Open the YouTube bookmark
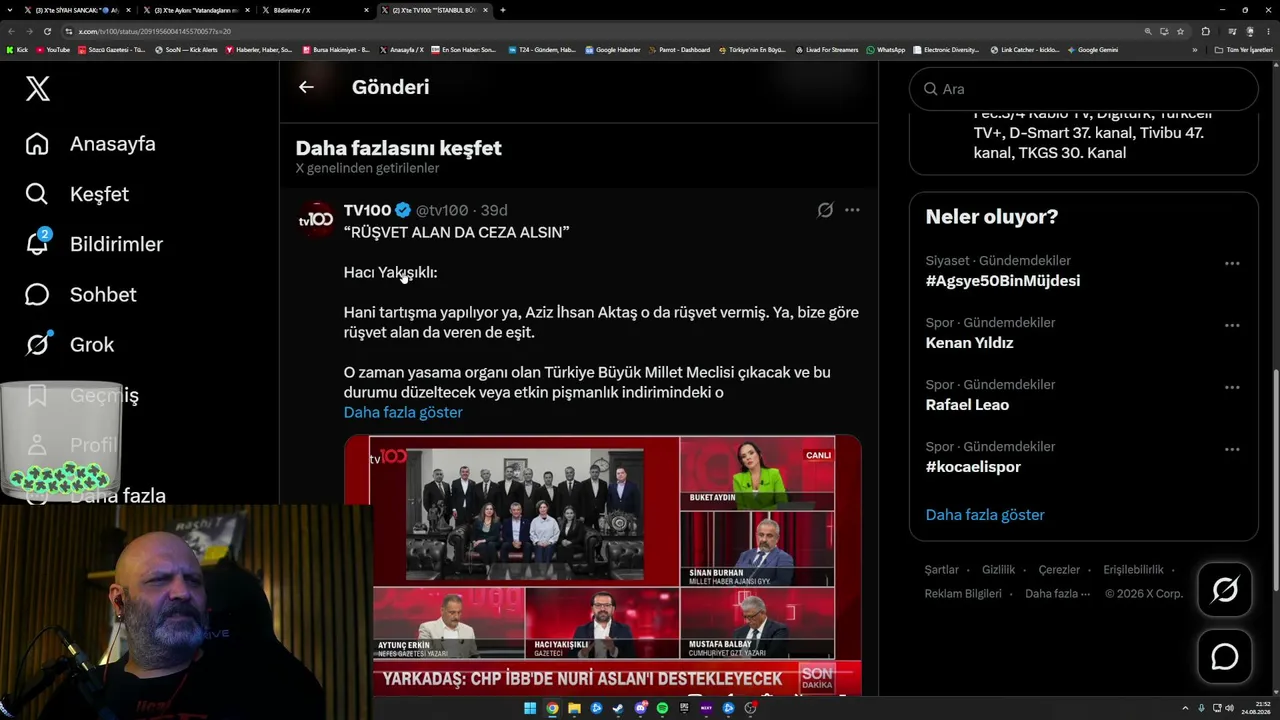The height and width of the screenshot is (720, 1280). 53,50
